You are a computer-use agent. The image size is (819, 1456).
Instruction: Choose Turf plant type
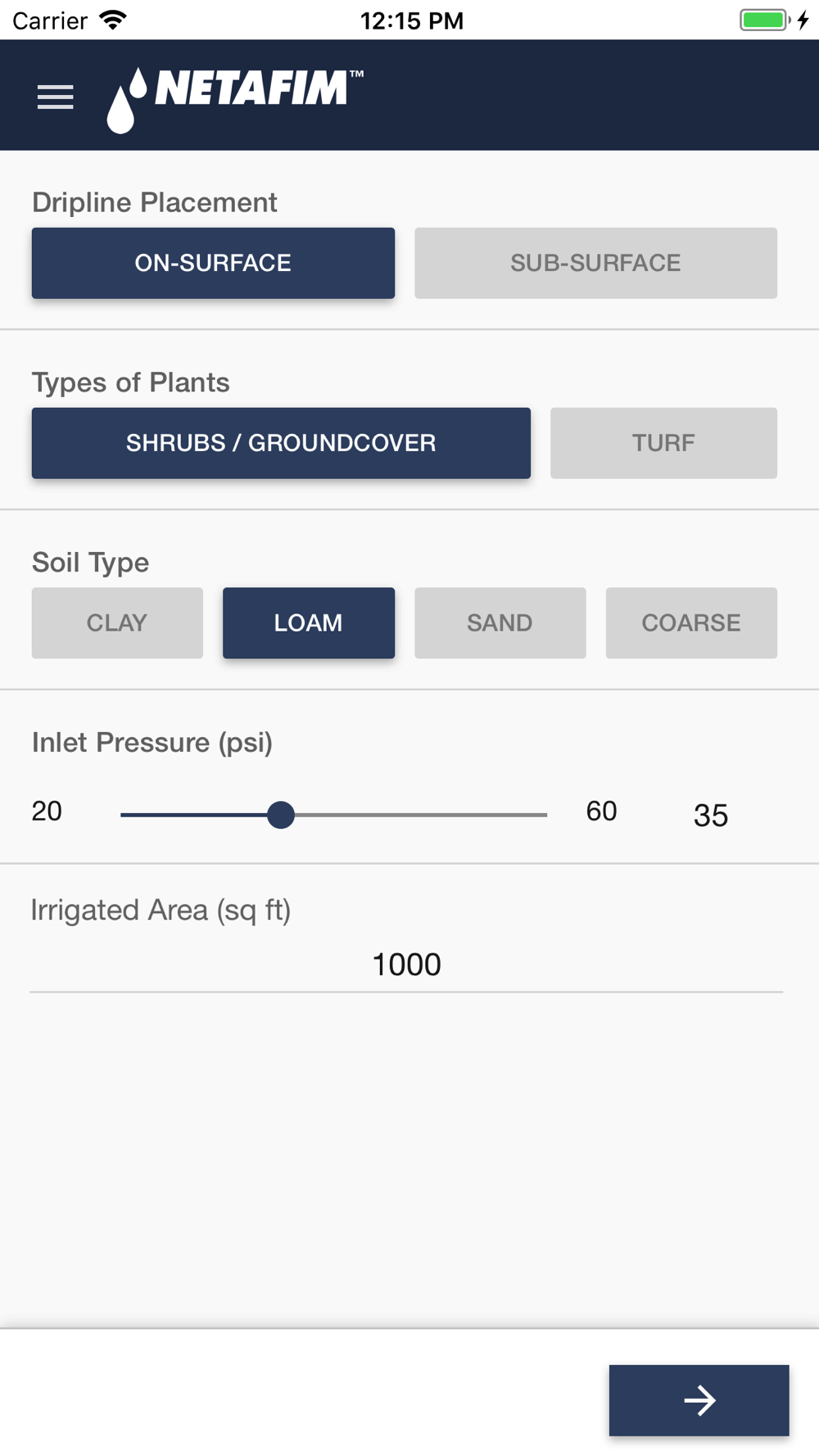(x=663, y=443)
